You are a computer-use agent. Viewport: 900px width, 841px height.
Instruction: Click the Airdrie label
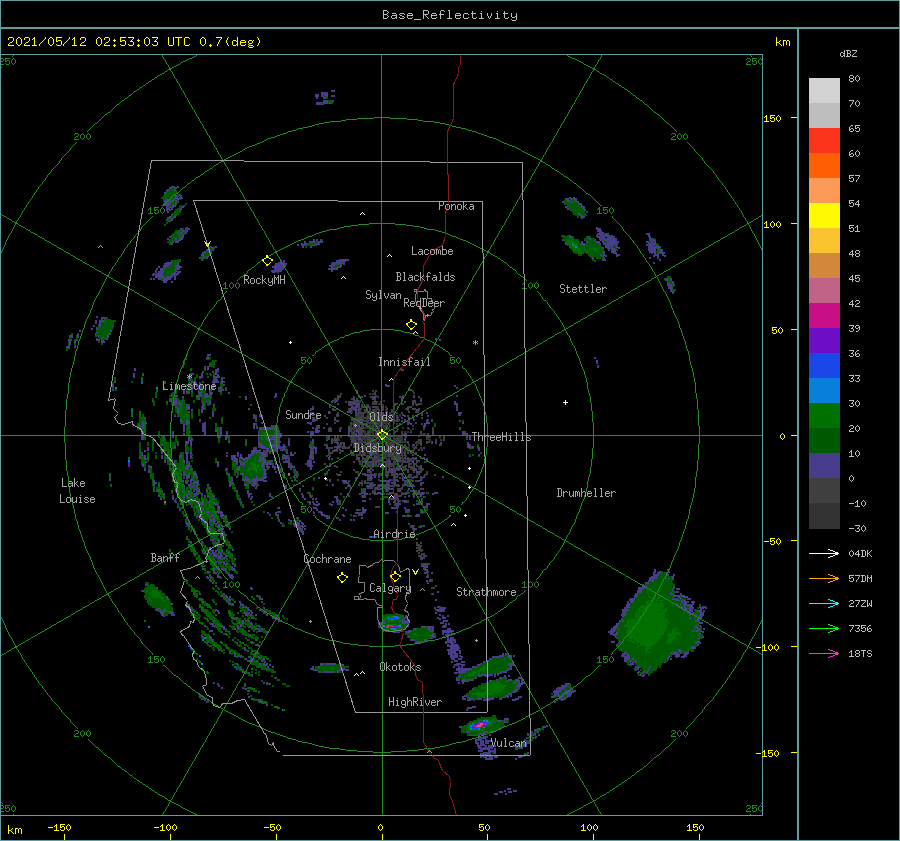tap(394, 534)
